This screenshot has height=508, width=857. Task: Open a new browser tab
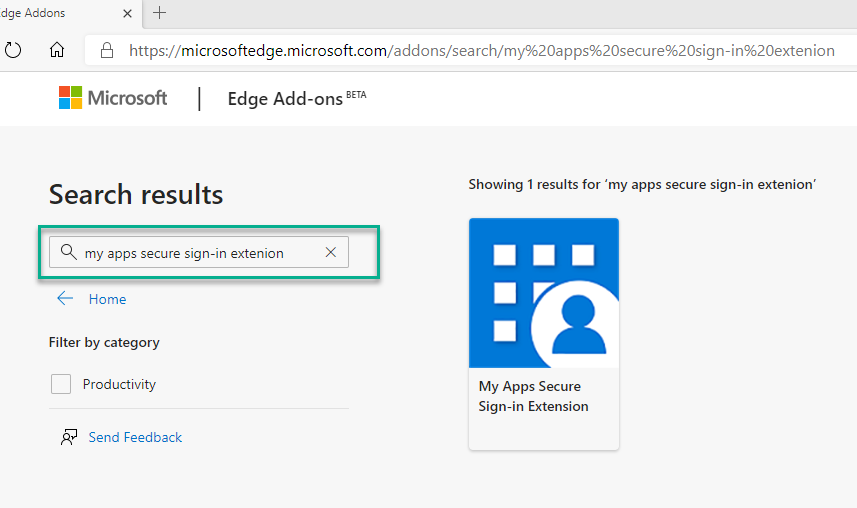click(x=160, y=13)
